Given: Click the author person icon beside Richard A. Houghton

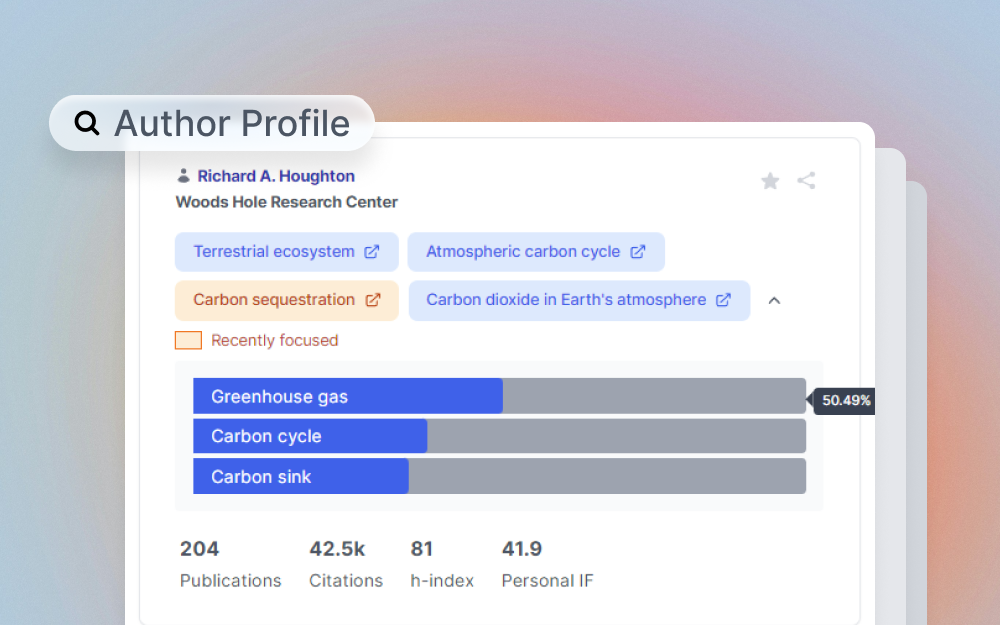Looking at the screenshot, I should point(183,175).
